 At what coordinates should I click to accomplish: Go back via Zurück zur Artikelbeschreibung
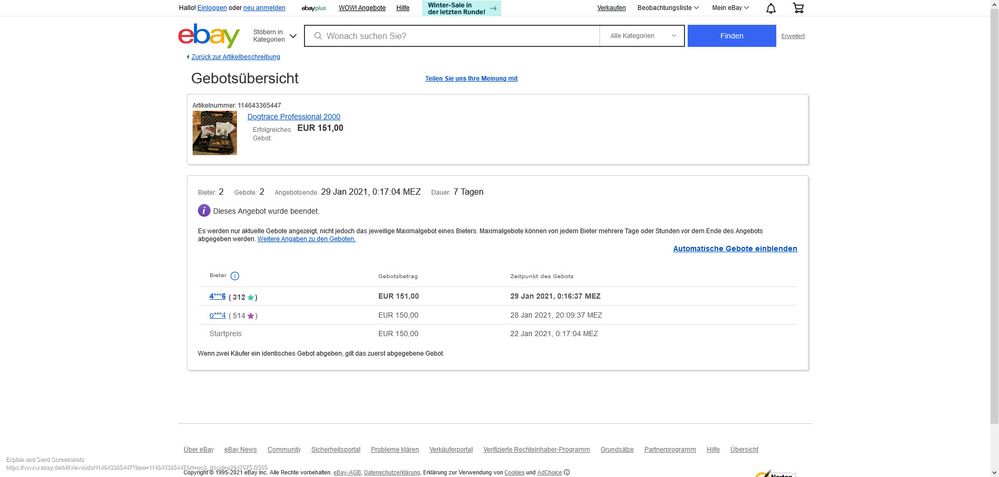[x=235, y=57]
